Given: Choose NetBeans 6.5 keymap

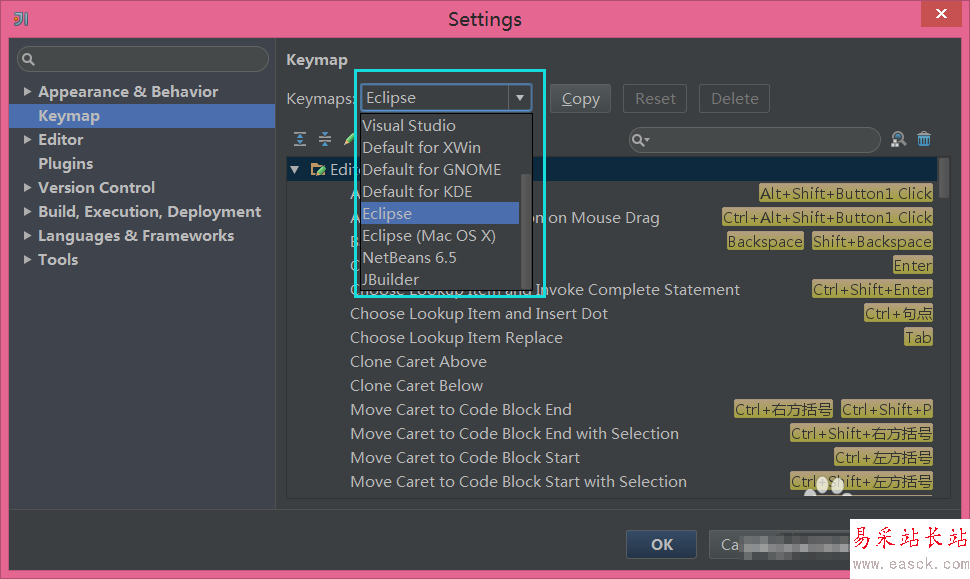Looking at the screenshot, I should [x=440, y=257].
